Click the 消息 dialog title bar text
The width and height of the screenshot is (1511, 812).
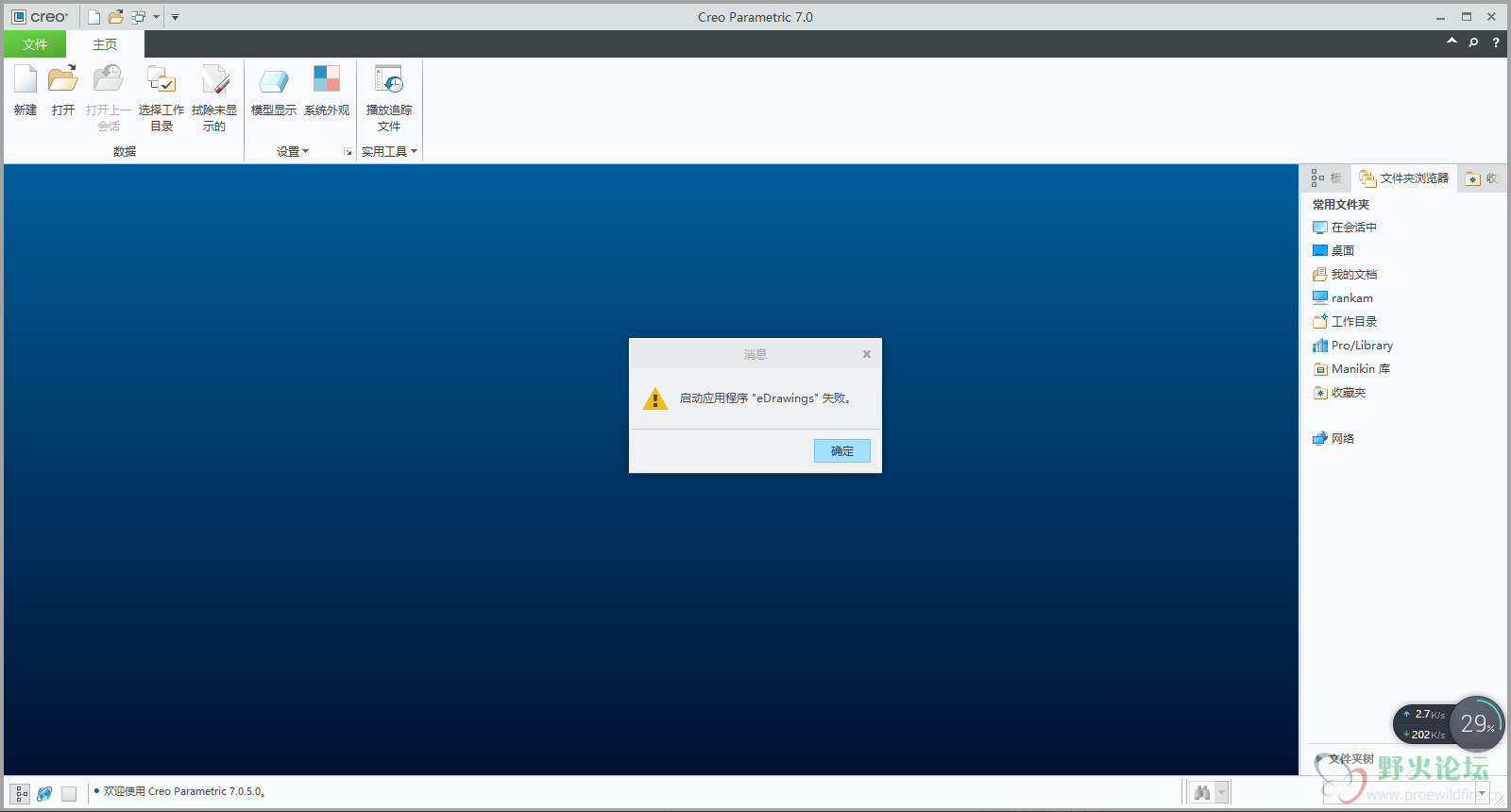tap(755, 354)
